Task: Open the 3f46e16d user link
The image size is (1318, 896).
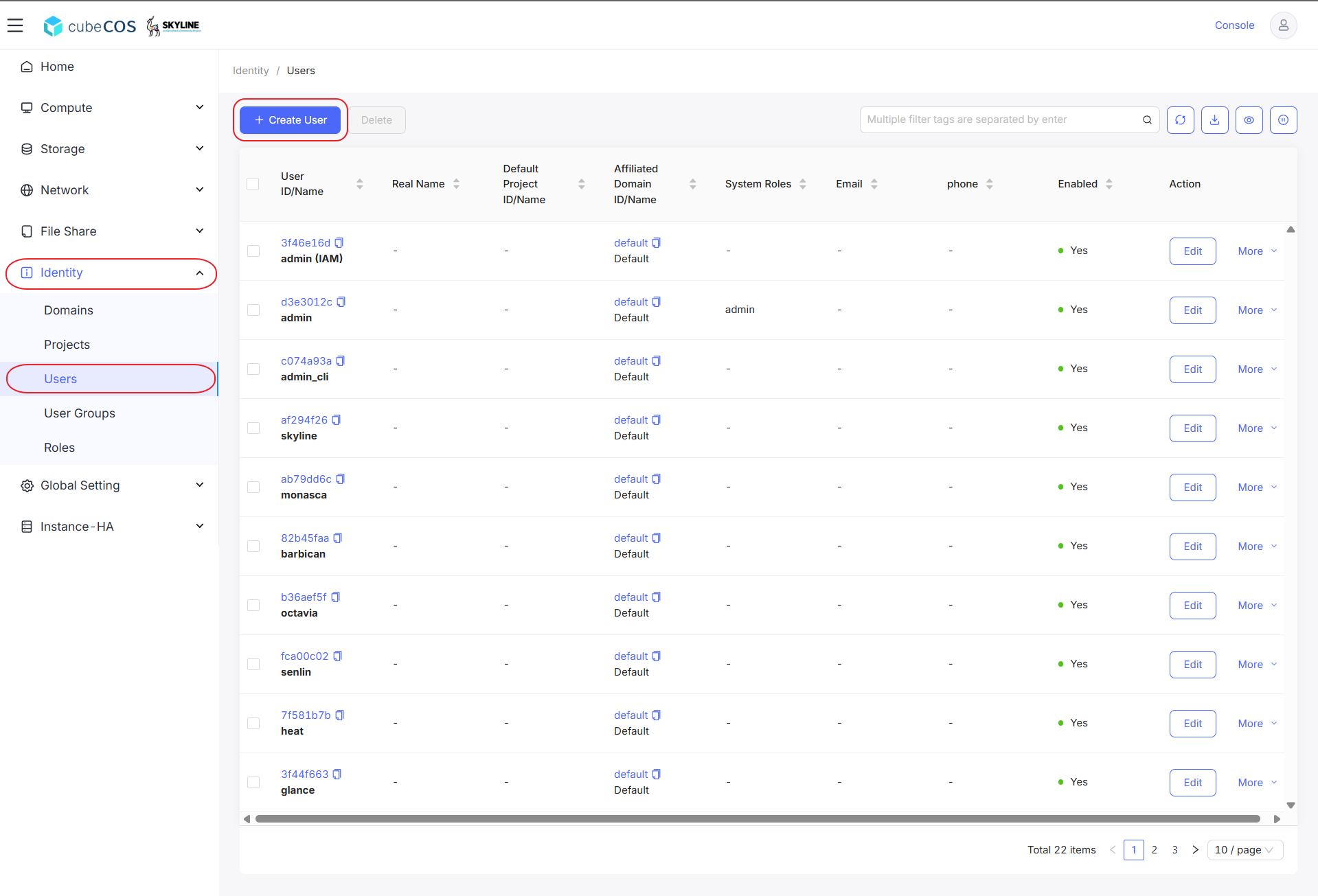Action: pyautogui.click(x=306, y=243)
